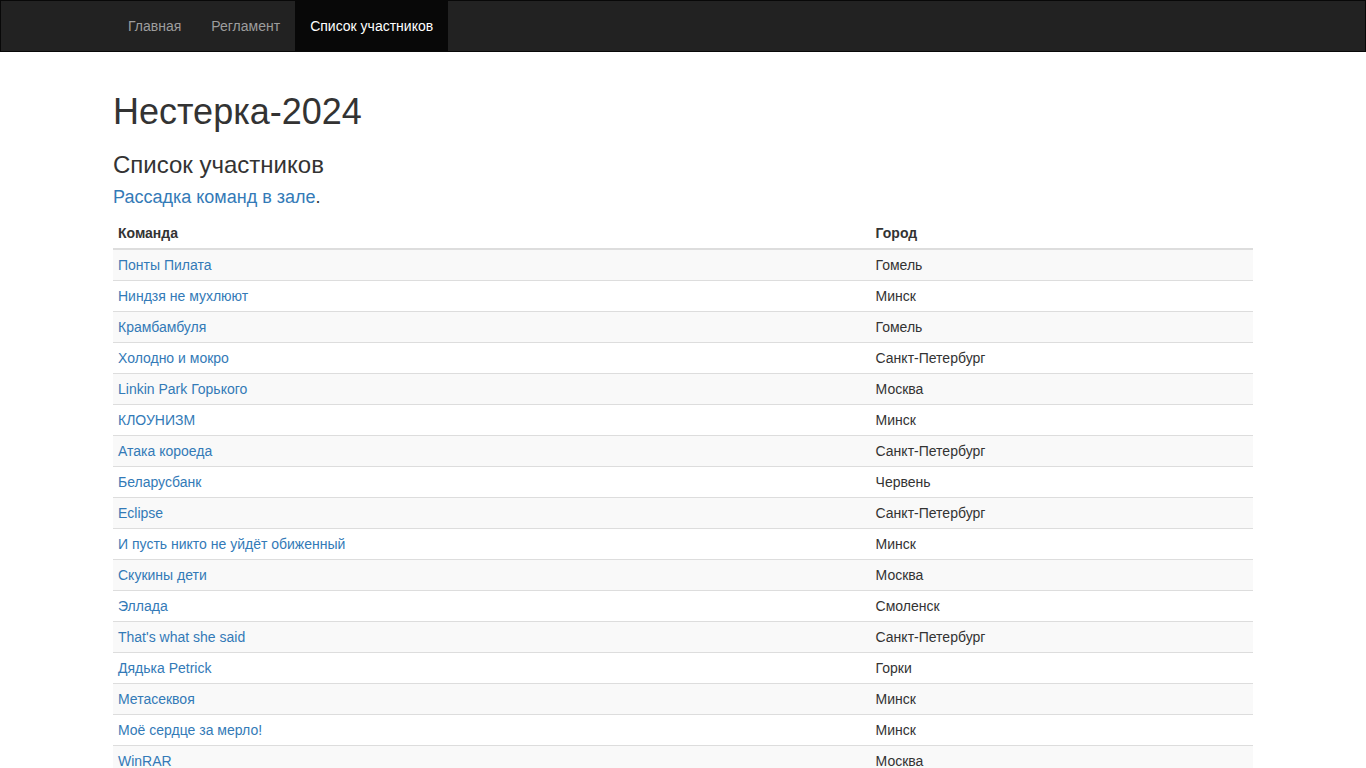Click Минск in Ниндзя не мухлюют row
Image resolution: width=1366 pixels, height=768 pixels.
point(896,296)
